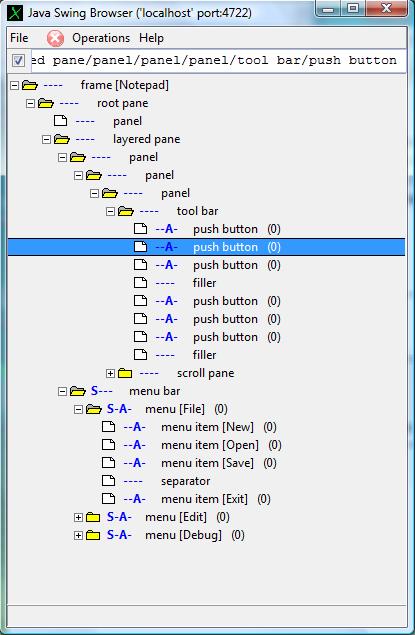415x635 pixels.
Task: Collapse the menu [File] node
Action: pyautogui.click(x=79, y=409)
